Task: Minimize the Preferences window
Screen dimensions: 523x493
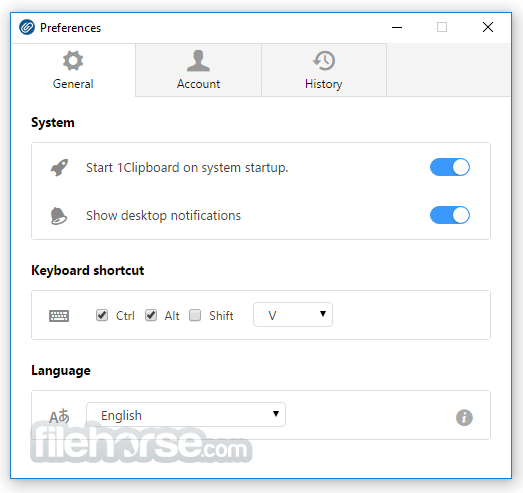Action: coord(397,27)
